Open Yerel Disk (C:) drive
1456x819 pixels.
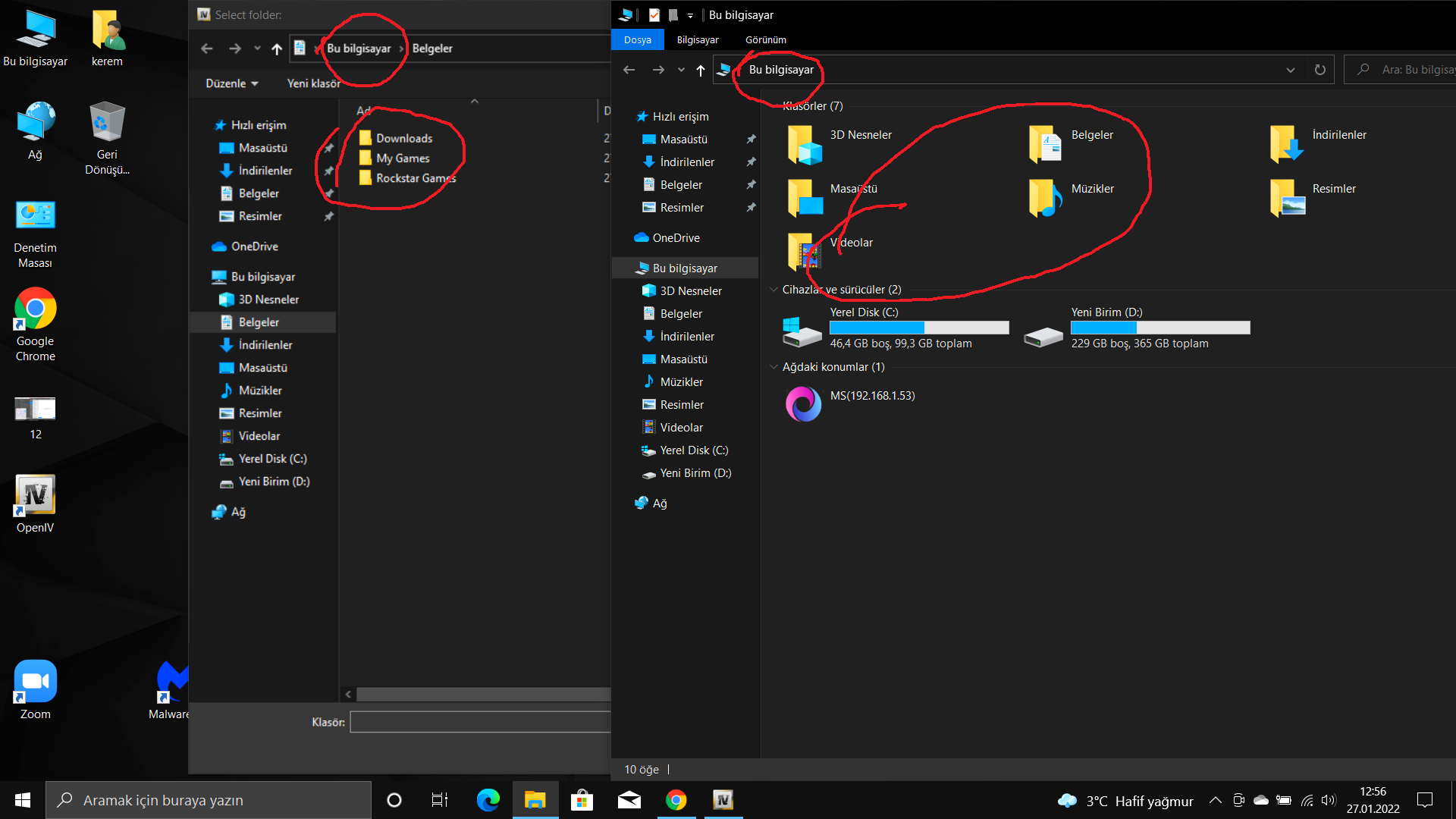802,331
